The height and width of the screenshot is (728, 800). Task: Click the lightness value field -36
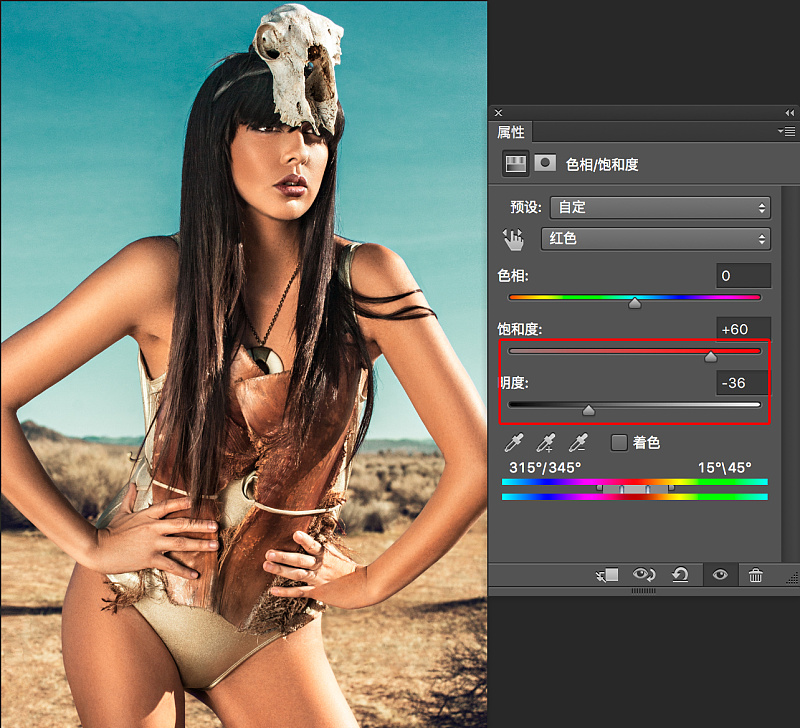743,383
